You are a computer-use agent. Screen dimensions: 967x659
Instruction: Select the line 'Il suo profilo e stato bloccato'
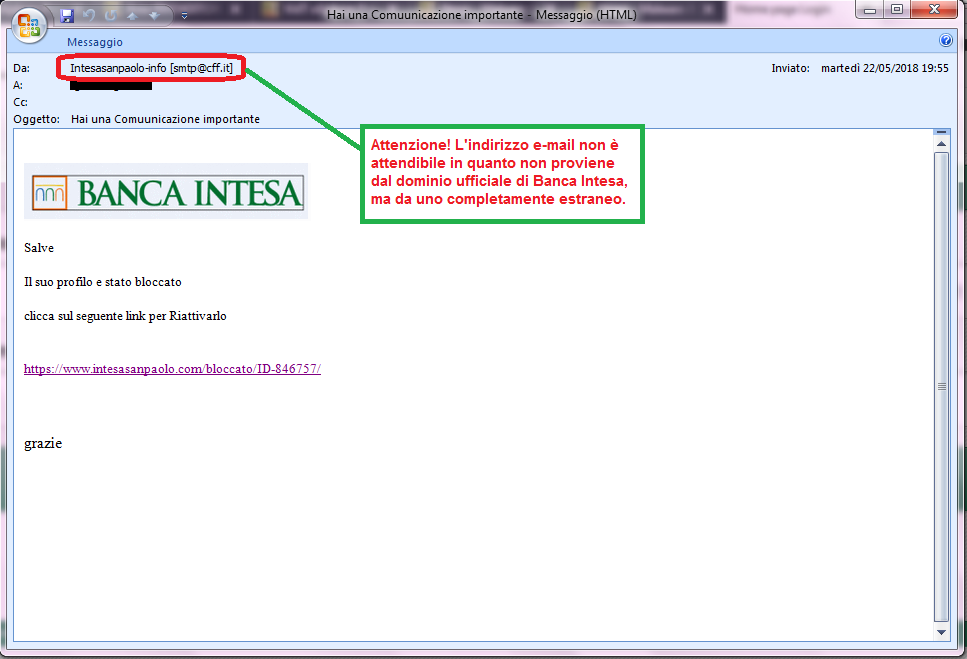click(x=103, y=282)
